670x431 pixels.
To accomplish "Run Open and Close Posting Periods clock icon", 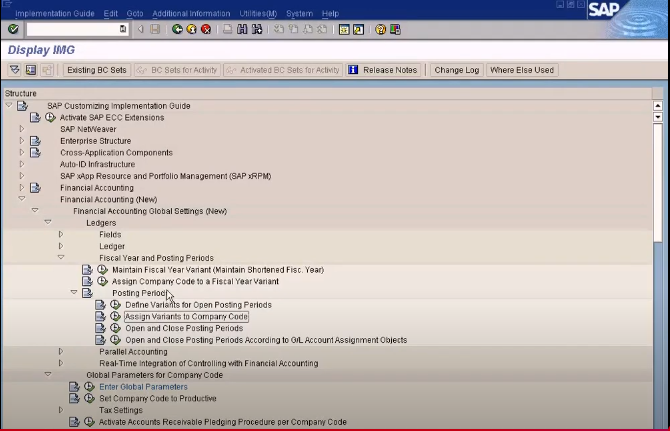I will pyautogui.click(x=115, y=328).
